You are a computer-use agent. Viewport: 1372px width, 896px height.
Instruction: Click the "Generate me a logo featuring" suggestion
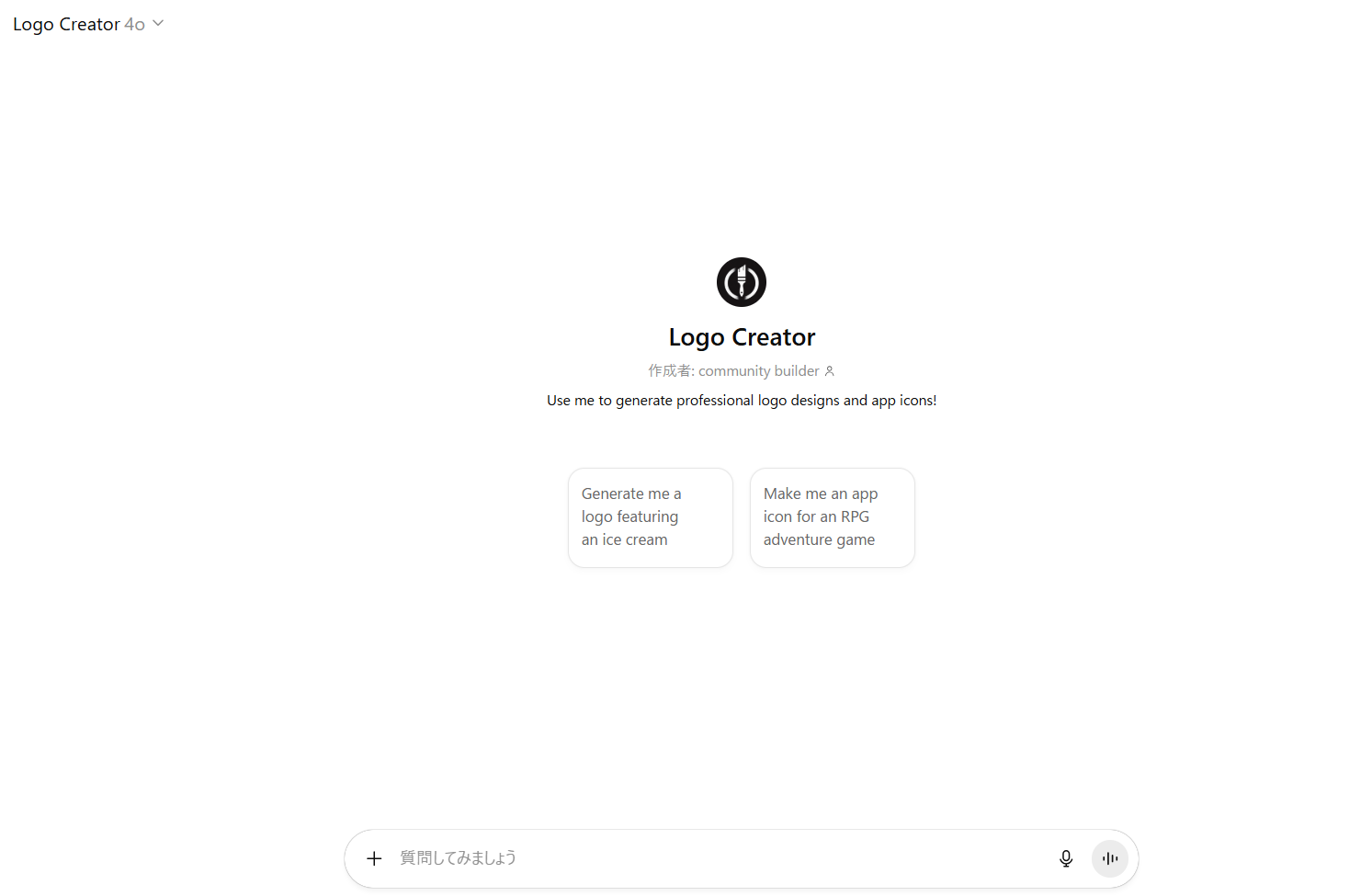click(631, 505)
